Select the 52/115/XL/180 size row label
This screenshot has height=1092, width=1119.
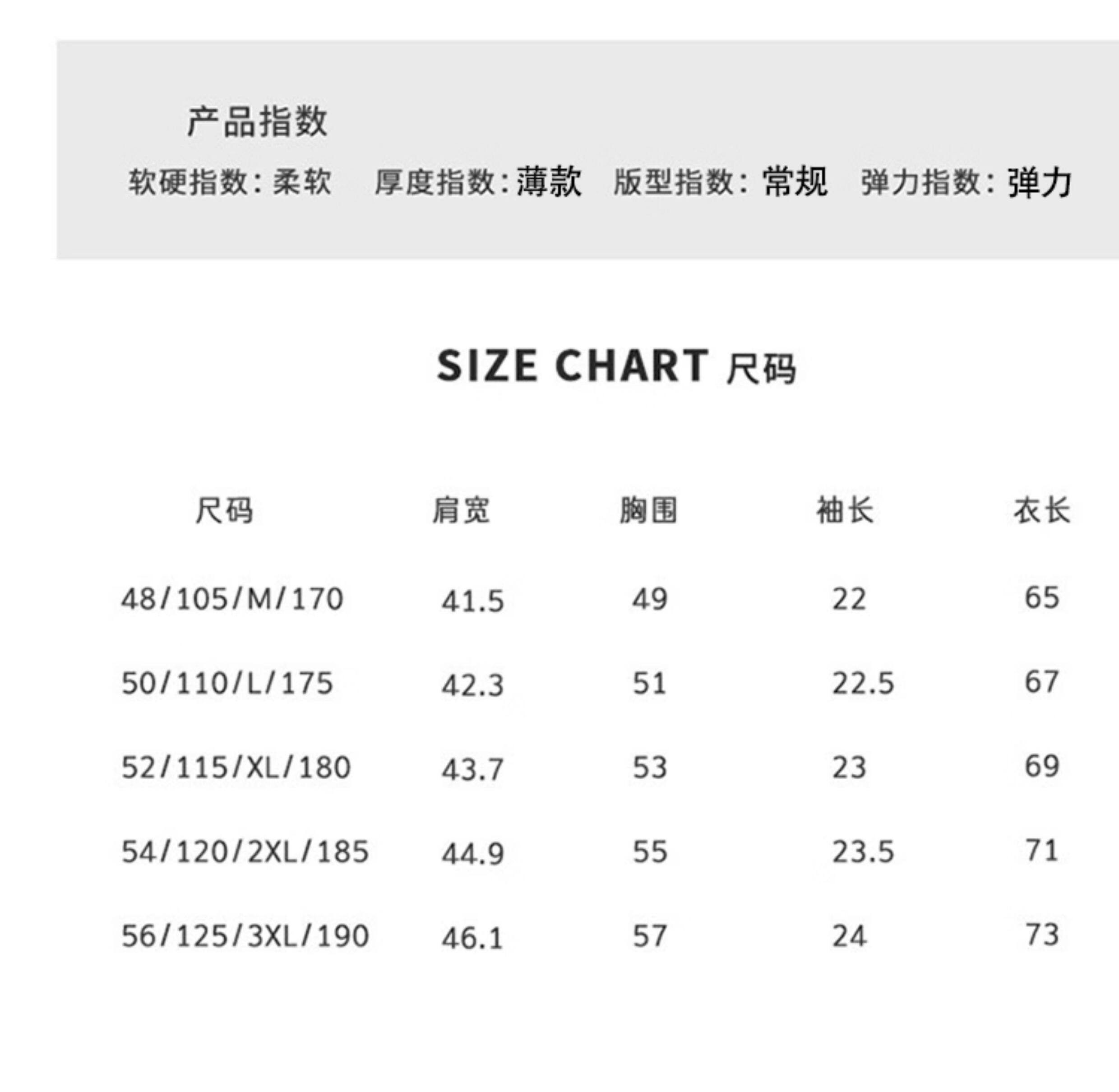pos(236,768)
